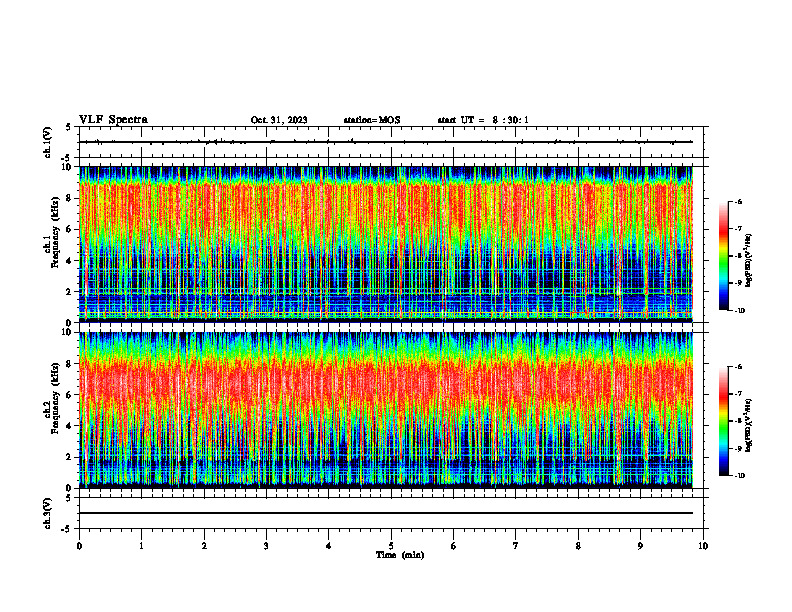Click time axis tick label "1"
792x612 pixels.
coord(141,546)
